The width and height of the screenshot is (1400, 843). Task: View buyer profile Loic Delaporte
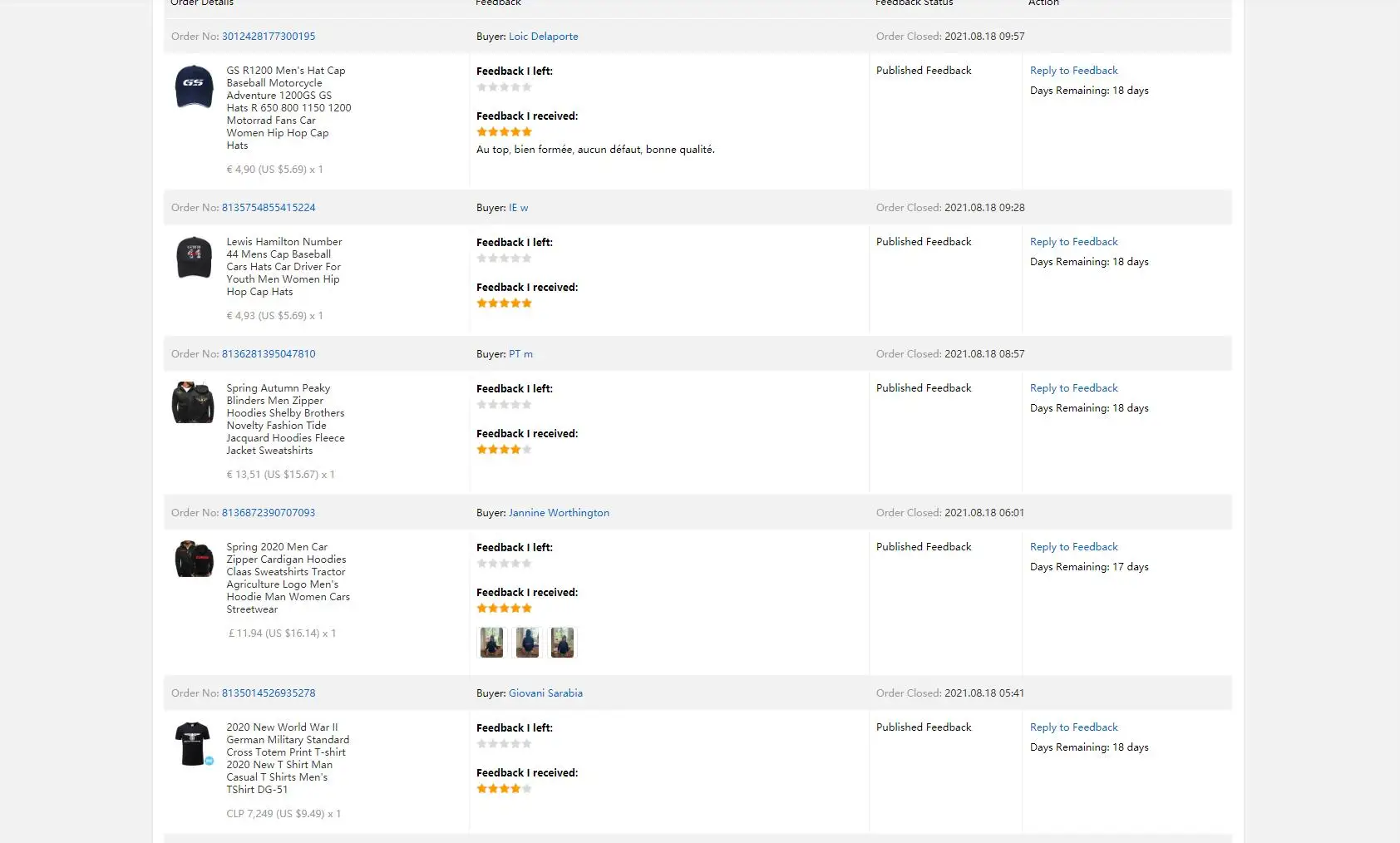coord(543,37)
